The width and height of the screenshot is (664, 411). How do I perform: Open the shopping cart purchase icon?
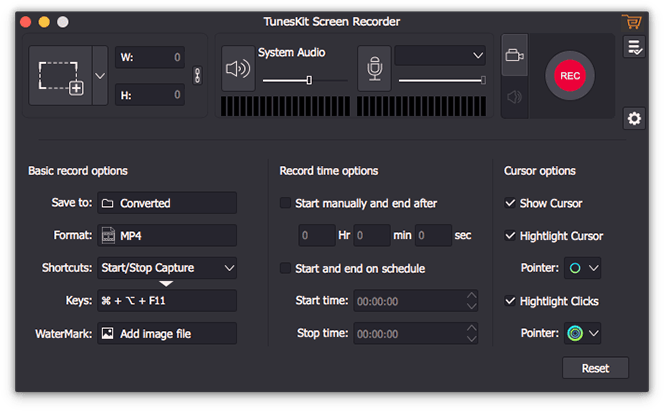[x=632, y=21]
